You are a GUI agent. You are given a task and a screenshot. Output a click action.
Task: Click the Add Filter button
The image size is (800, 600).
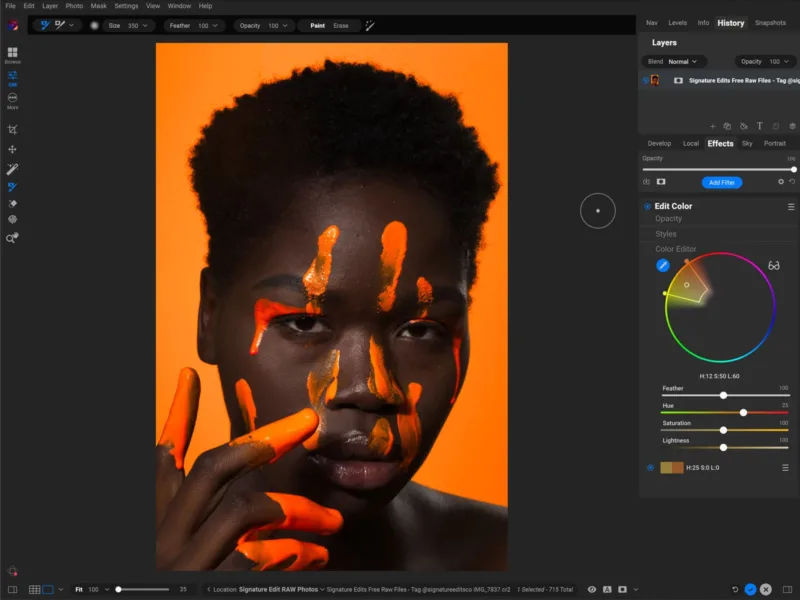coord(721,183)
